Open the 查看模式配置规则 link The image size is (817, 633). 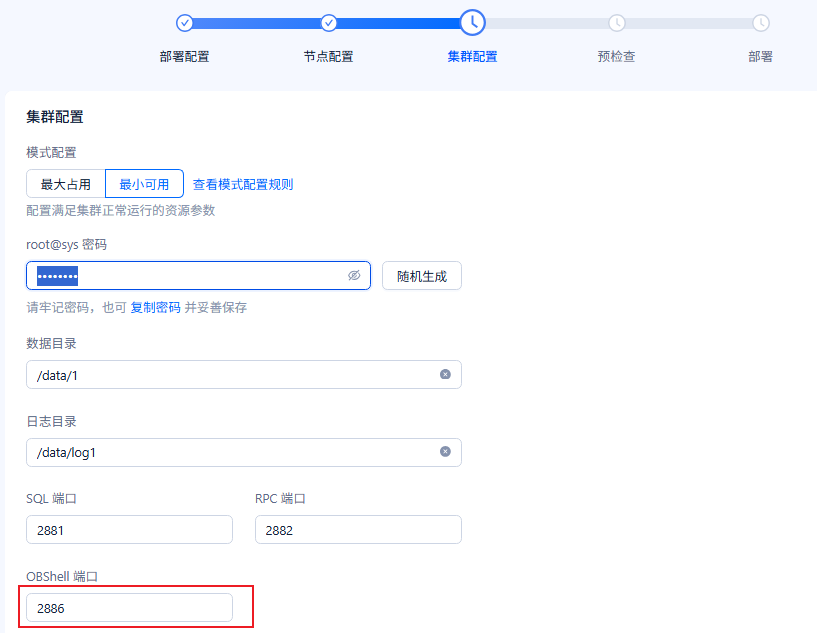(243, 184)
